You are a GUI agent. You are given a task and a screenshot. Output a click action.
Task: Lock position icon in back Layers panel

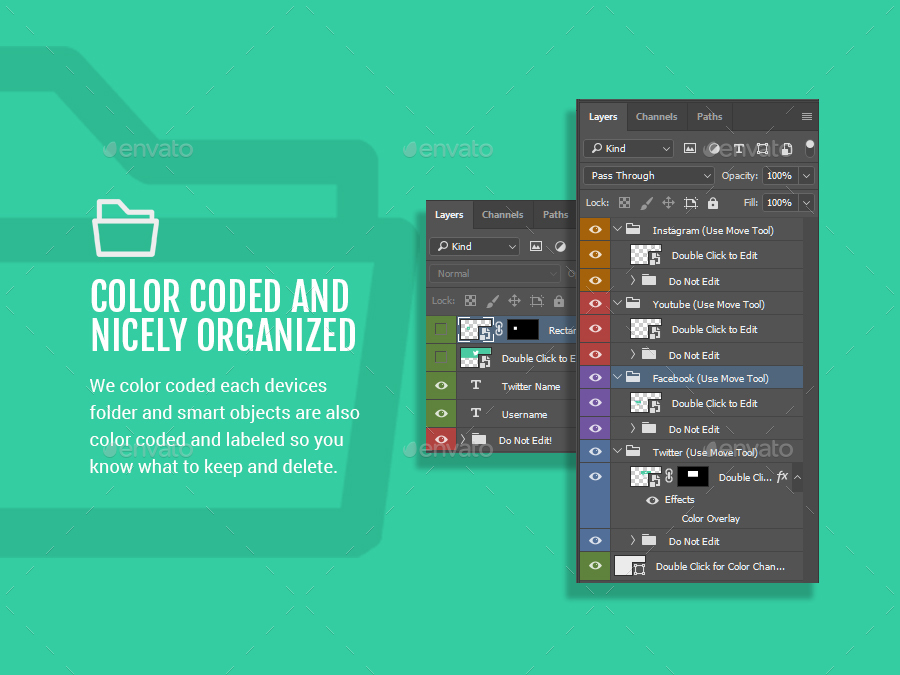(x=514, y=301)
